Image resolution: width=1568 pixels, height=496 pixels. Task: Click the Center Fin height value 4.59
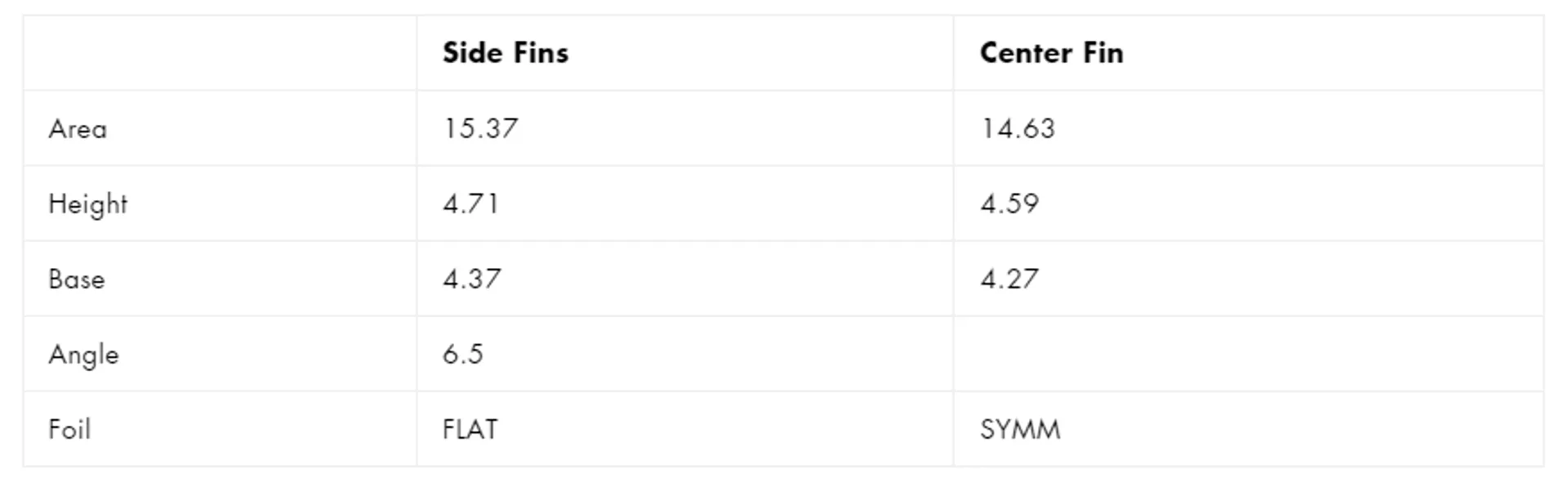[x=1010, y=203]
